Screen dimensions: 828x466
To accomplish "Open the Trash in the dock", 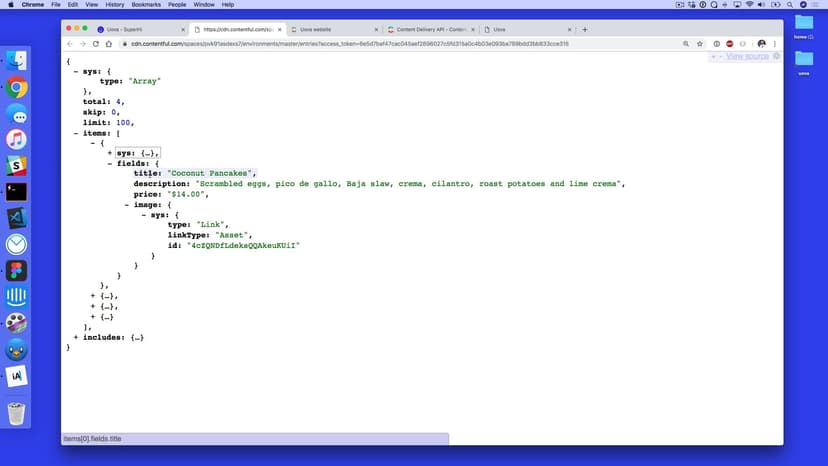I will pyautogui.click(x=16, y=412).
